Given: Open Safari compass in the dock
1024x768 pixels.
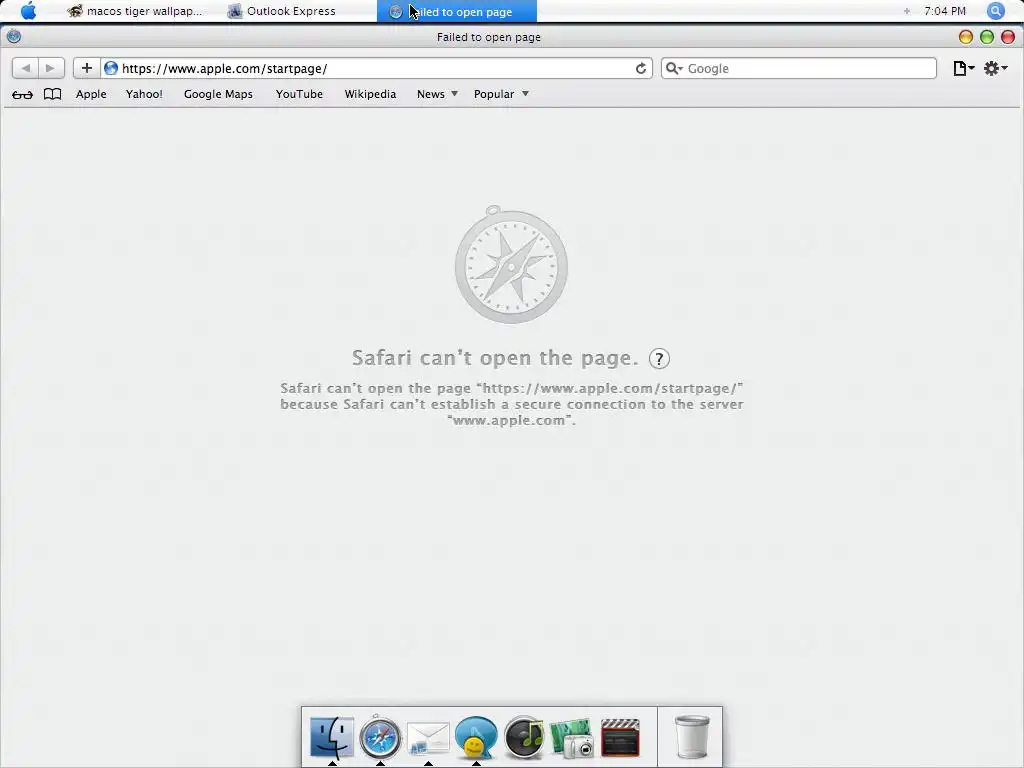Looking at the screenshot, I should pyautogui.click(x=380, y=737).
